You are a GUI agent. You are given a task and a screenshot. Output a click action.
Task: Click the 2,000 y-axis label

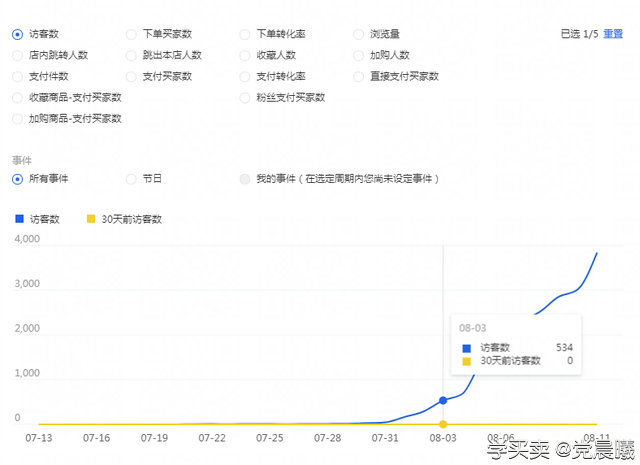click(27, 328)
